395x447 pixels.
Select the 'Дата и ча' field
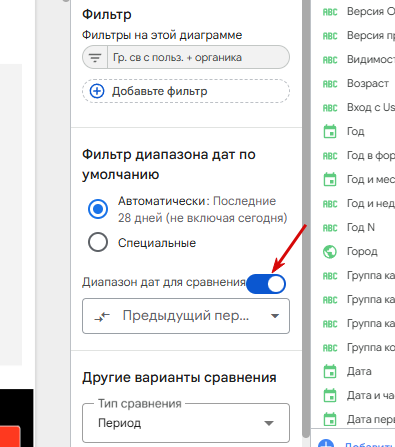(x=371, y=395)
